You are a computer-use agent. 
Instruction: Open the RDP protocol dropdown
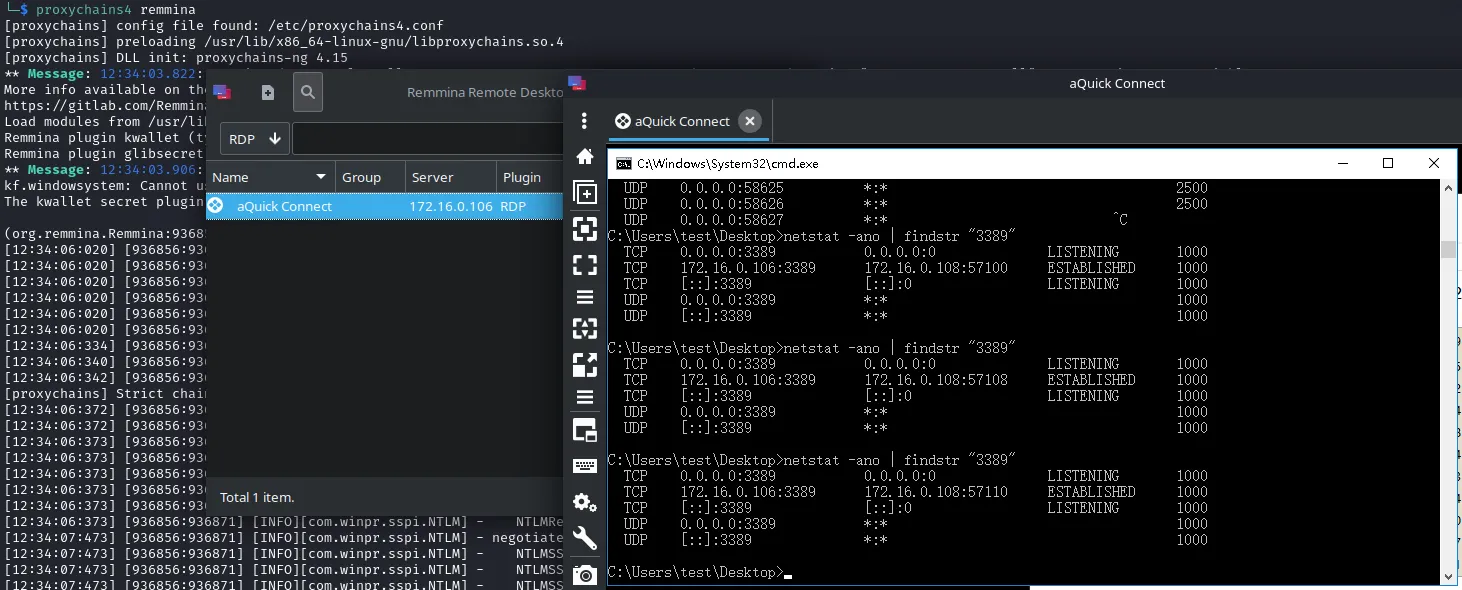coord(255,139)
